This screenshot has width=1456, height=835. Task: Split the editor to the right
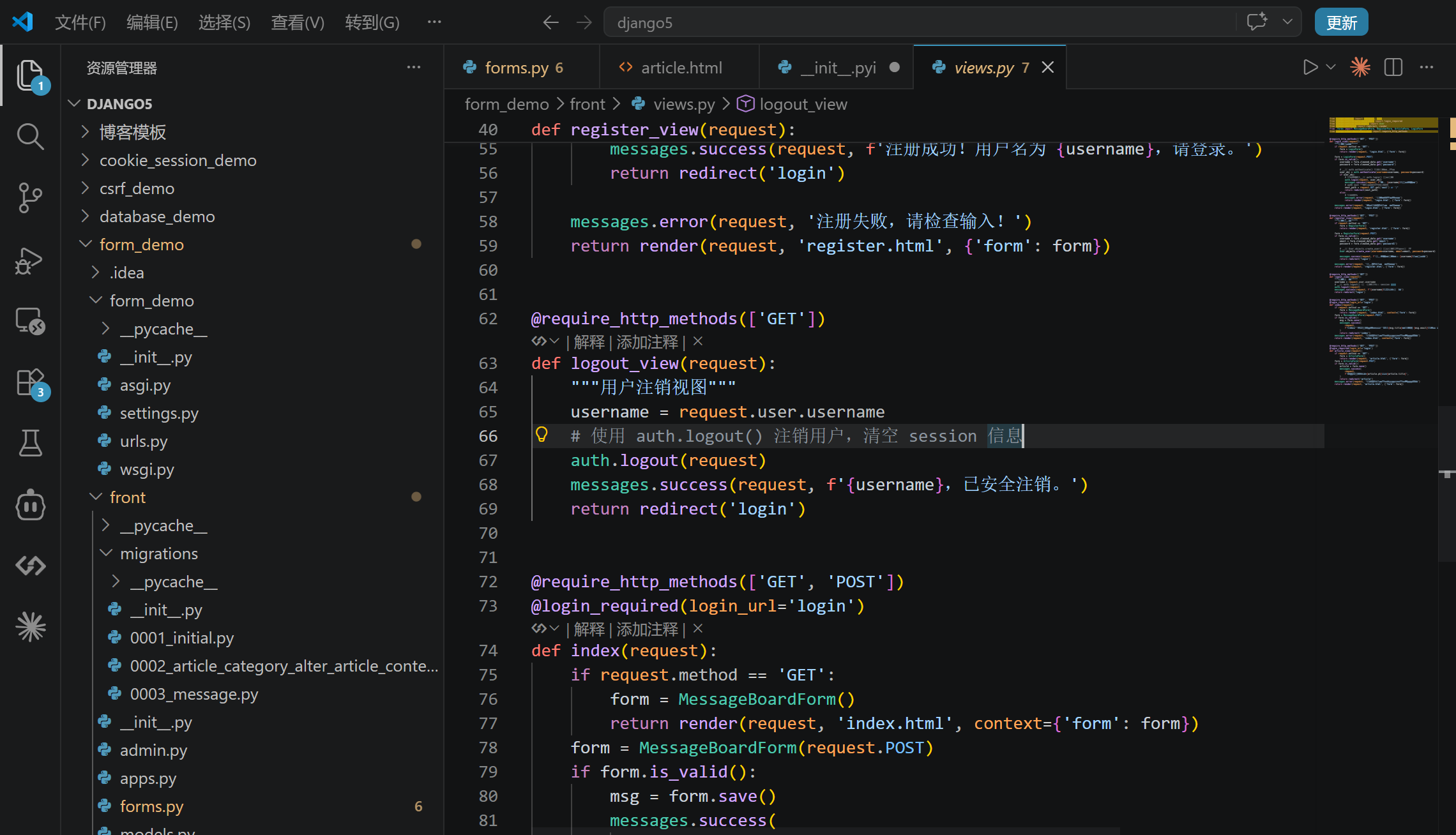(x=1393, y=67)
